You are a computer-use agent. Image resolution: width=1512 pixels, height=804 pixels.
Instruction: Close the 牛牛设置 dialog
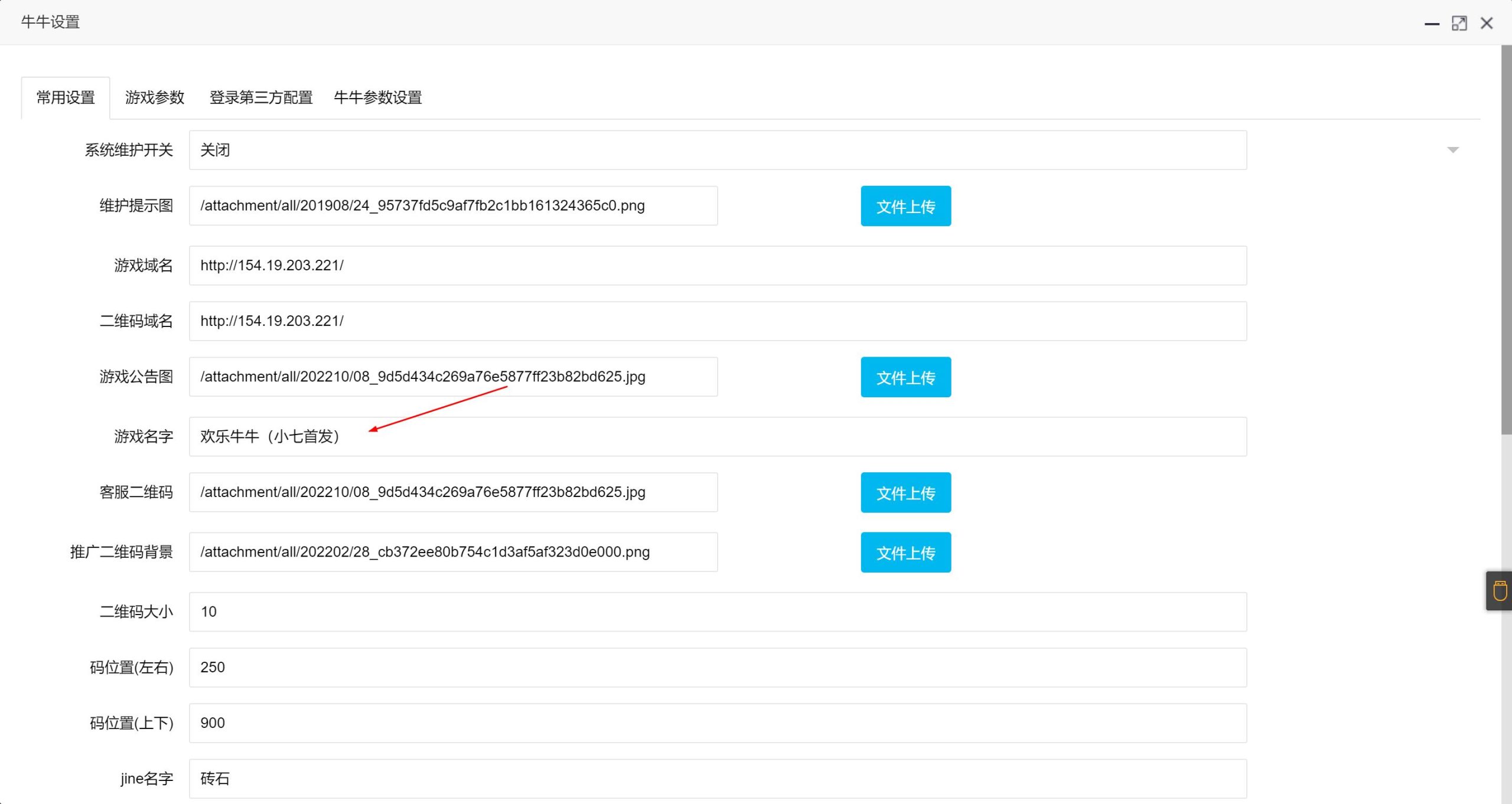coord(1487,24)
